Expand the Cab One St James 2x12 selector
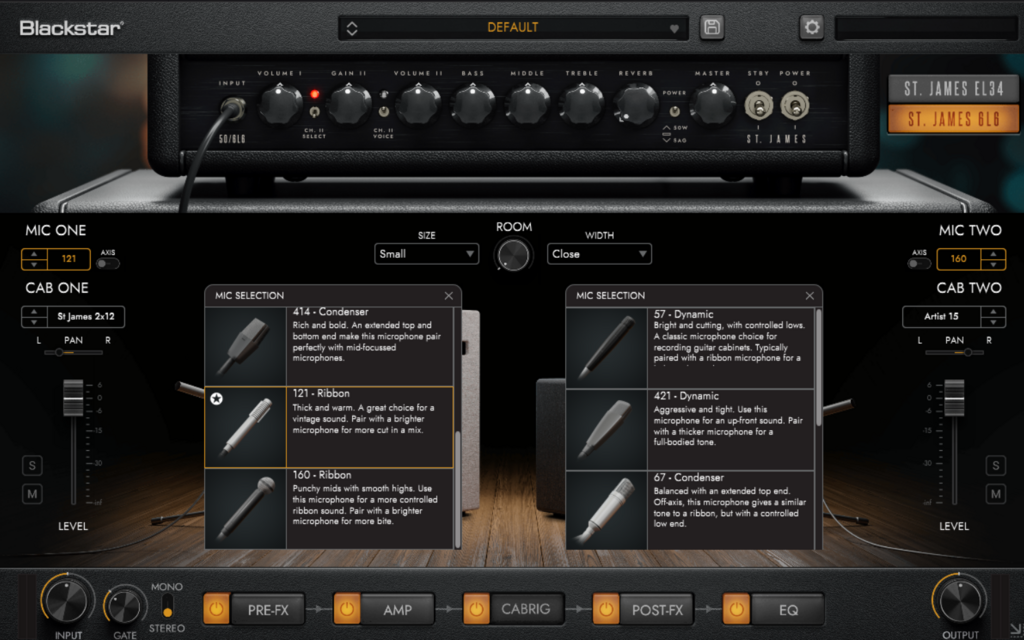The image size is (1024, 640). pyautogui.click(x=72, y=318)
